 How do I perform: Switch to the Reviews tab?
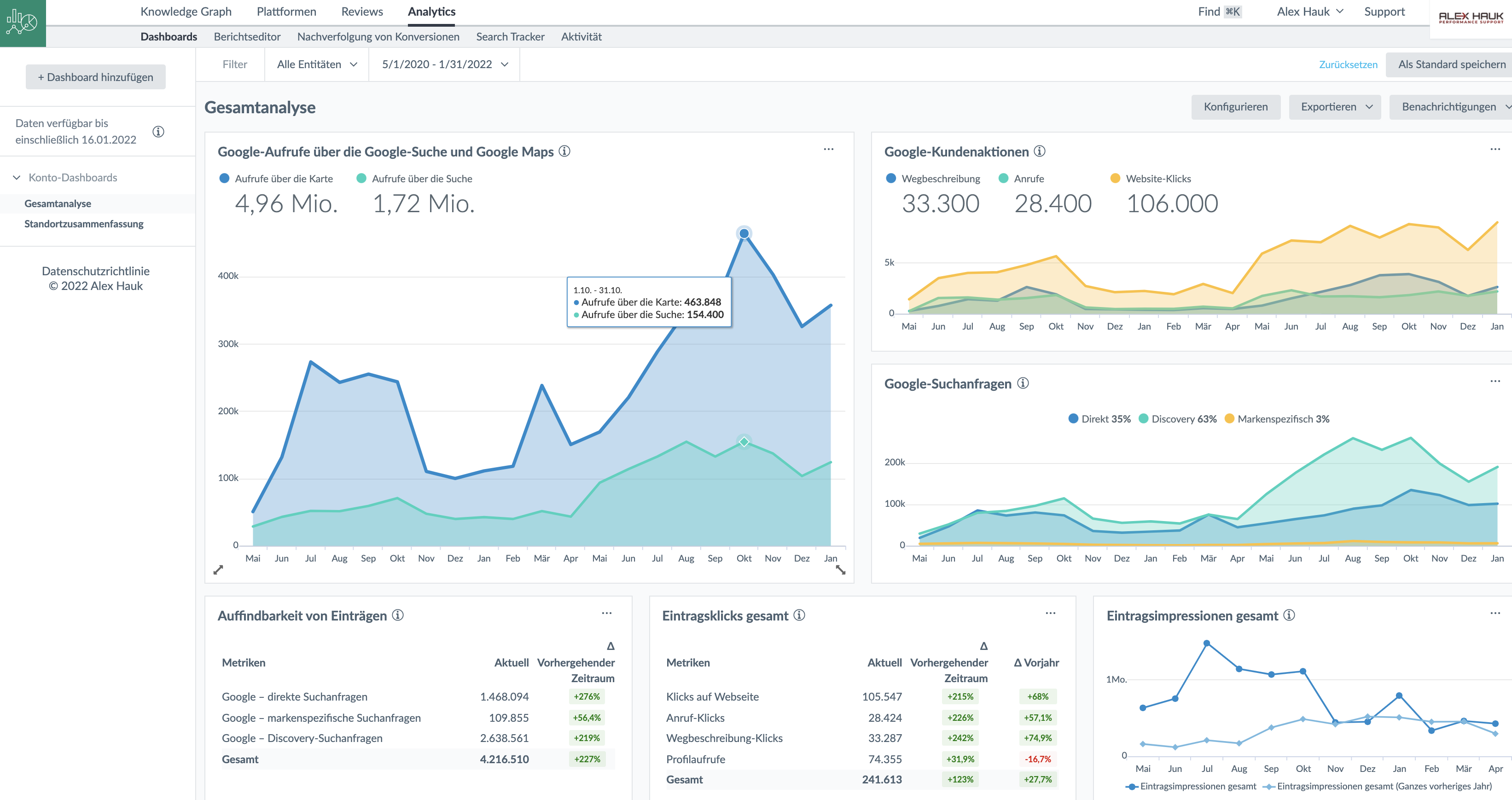361,12
